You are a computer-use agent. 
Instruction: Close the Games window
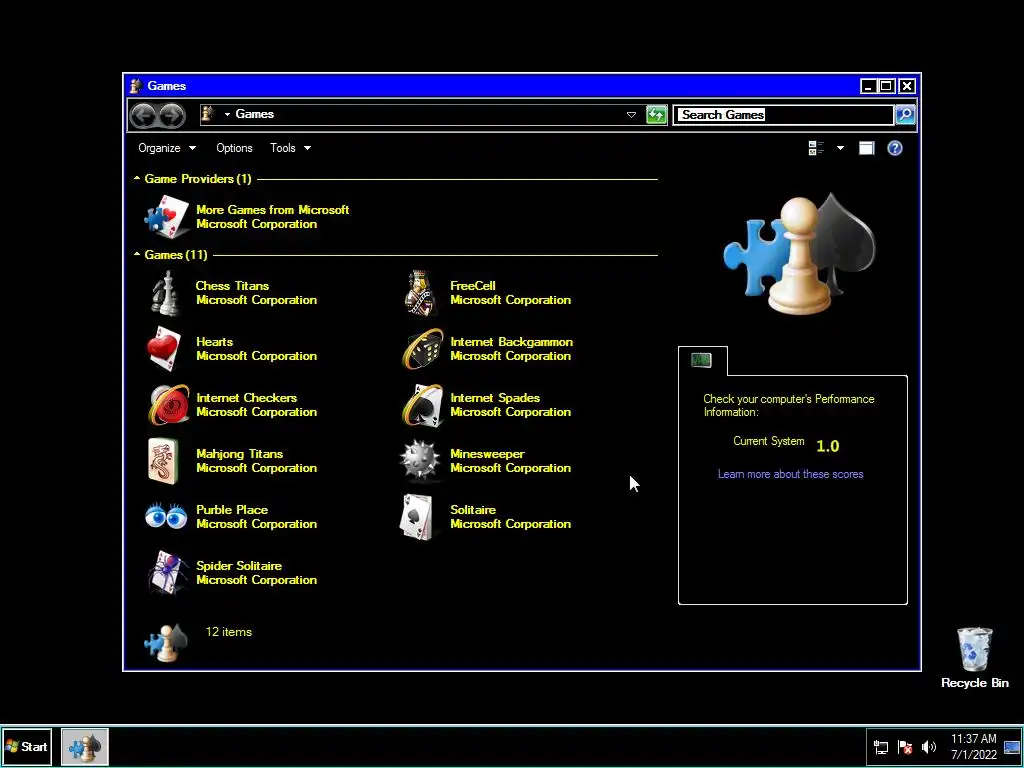(906, 86)
